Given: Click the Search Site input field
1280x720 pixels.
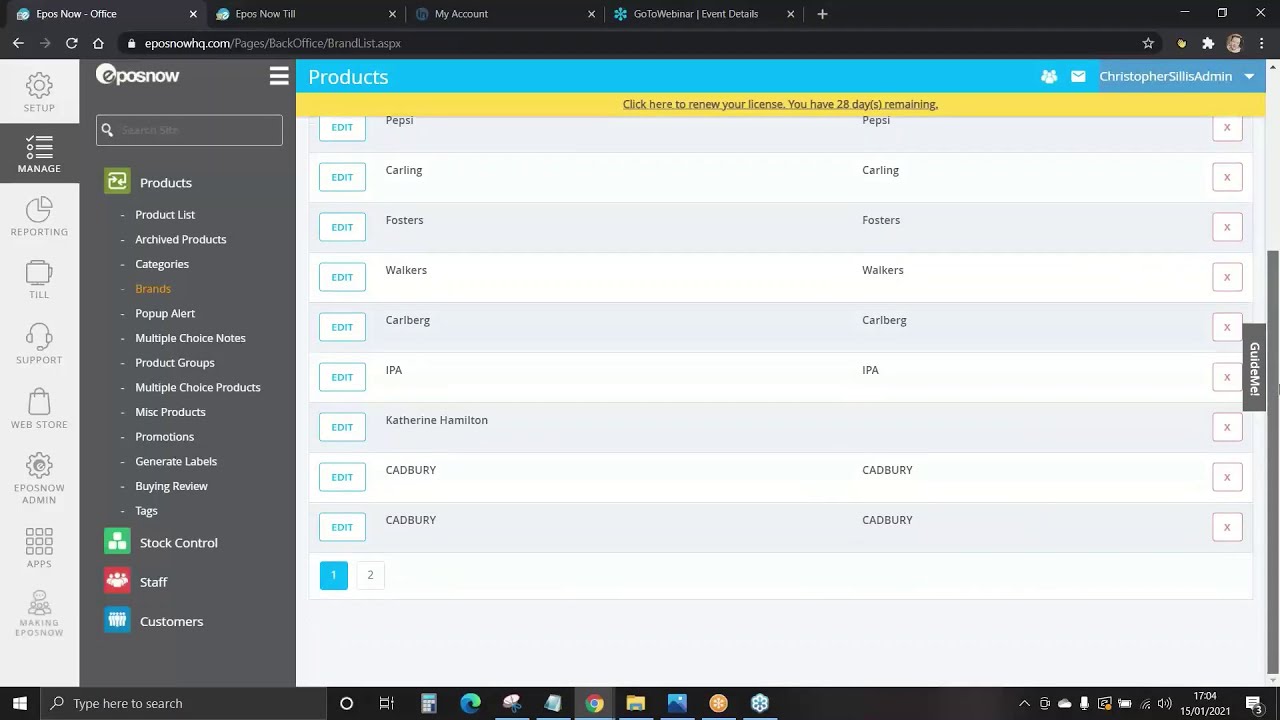Looking at the screenshot, I should click(189, 130).
